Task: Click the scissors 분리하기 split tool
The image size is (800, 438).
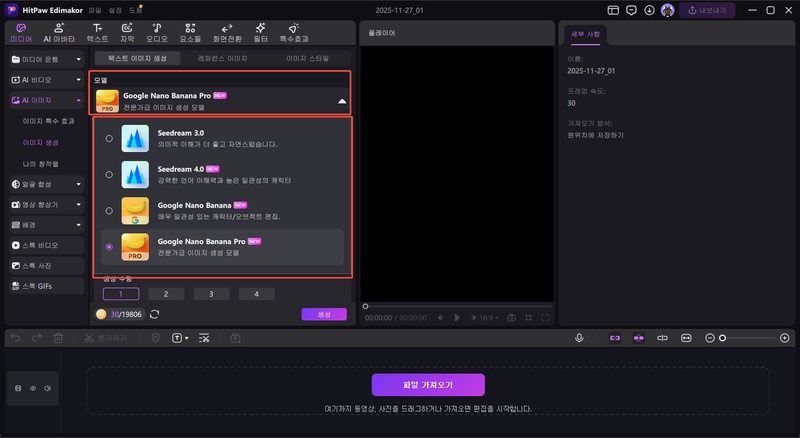Action: point(105,338)
